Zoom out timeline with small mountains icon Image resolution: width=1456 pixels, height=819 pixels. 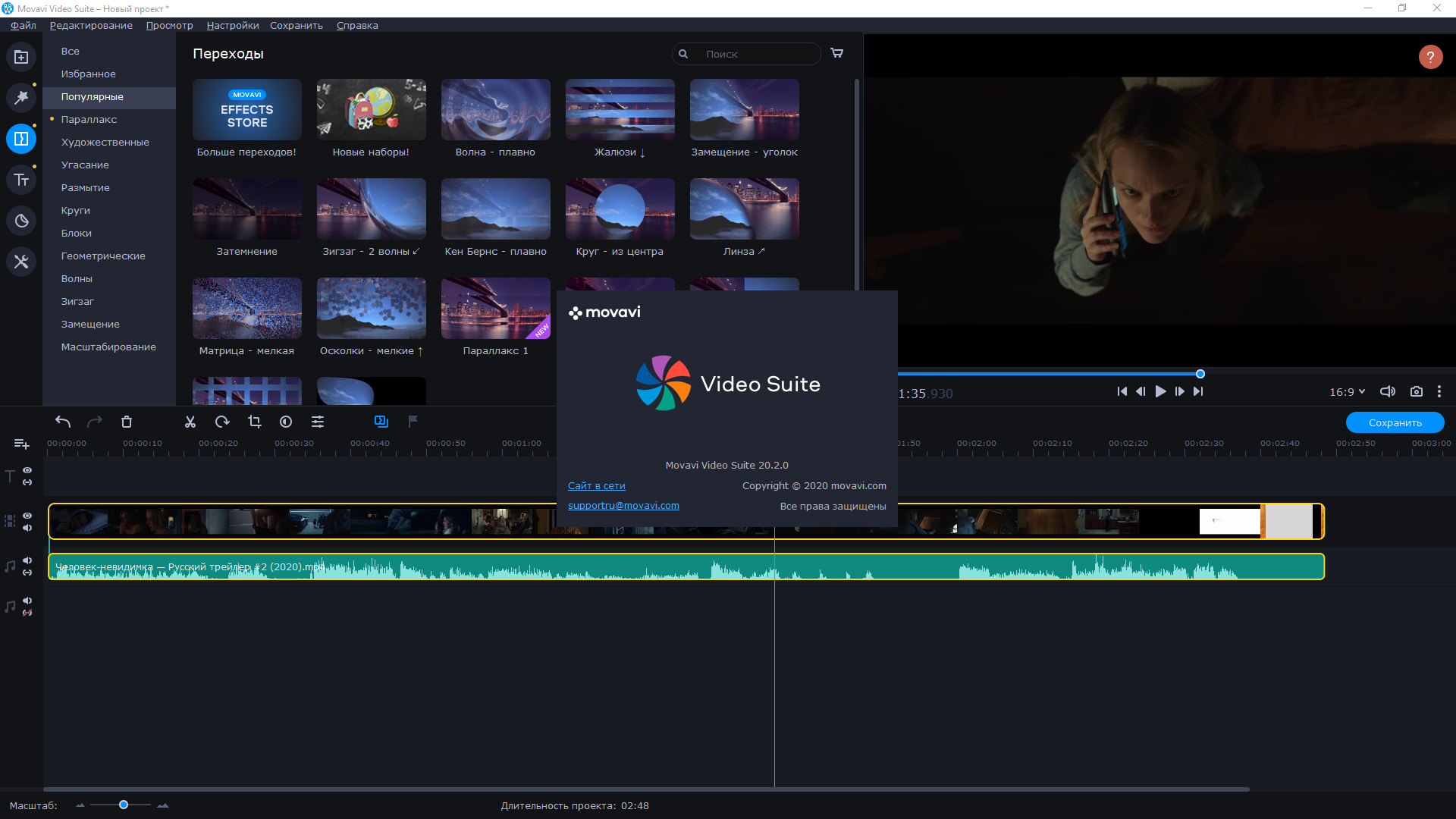80,805
